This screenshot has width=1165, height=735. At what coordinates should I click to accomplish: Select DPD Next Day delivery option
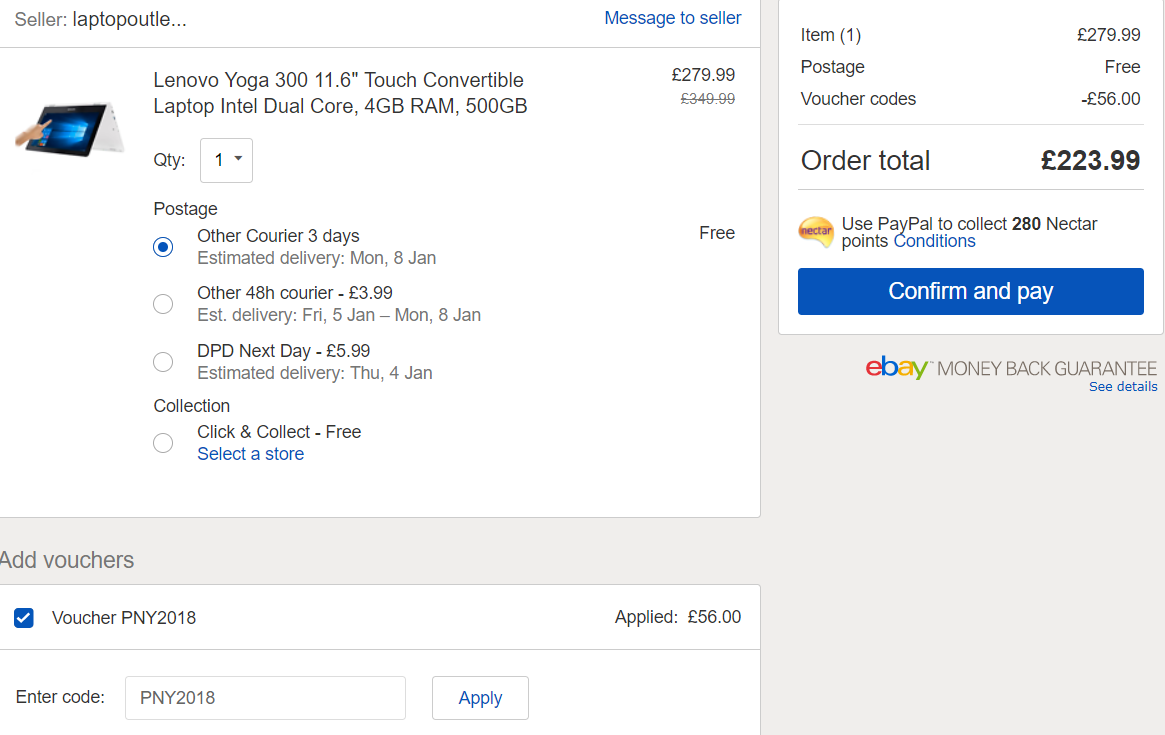click(163, 362)
